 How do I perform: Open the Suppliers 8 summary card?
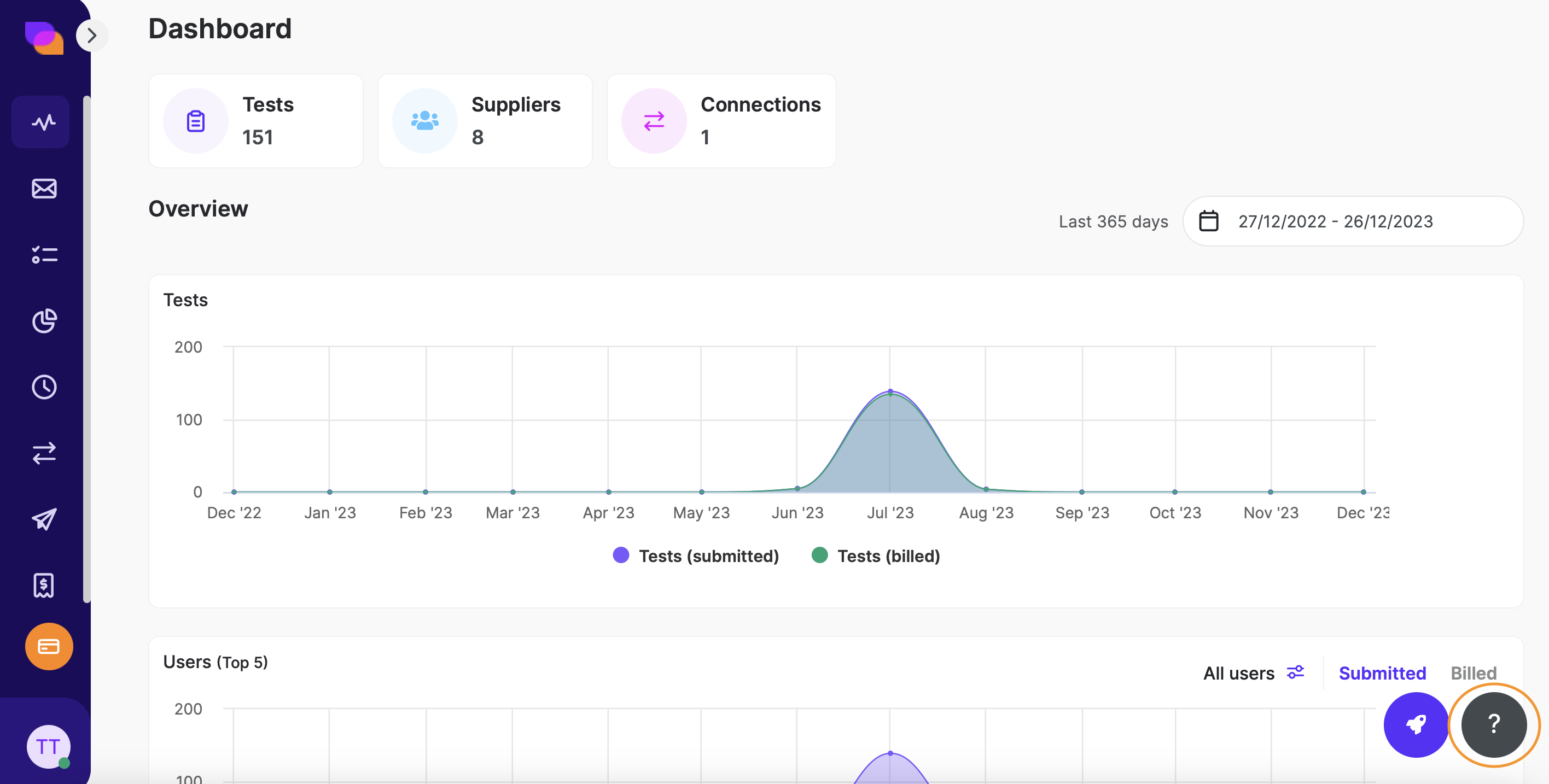pyautogui.click(x=485, y=121)
